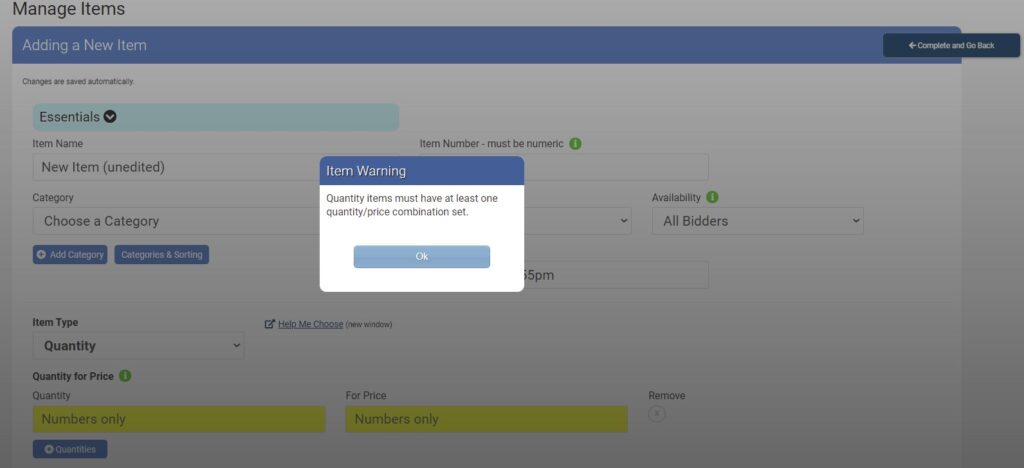The width and height of the screenshot is (1024, 468).
Task: Click Ok in the Item Warning dialog
Action: (x=421, y=257)
